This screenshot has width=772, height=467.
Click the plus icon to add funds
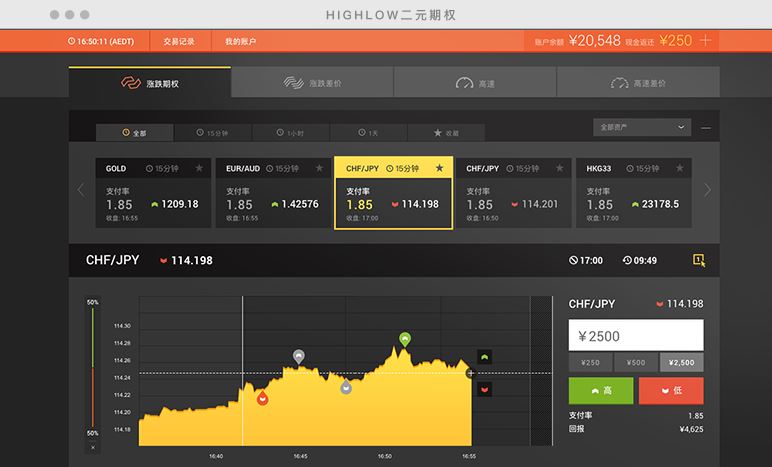tap(705, 40)
